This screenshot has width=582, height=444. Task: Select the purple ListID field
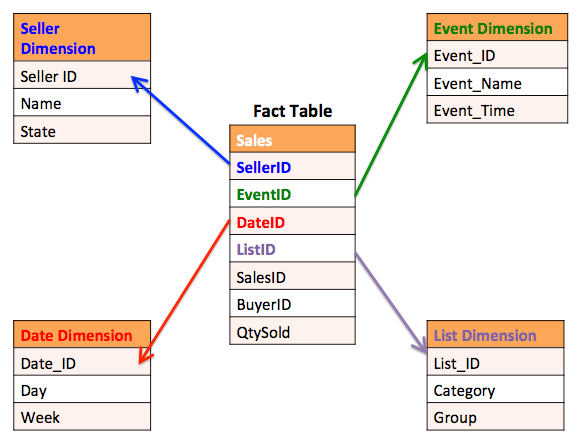(292, 249)
